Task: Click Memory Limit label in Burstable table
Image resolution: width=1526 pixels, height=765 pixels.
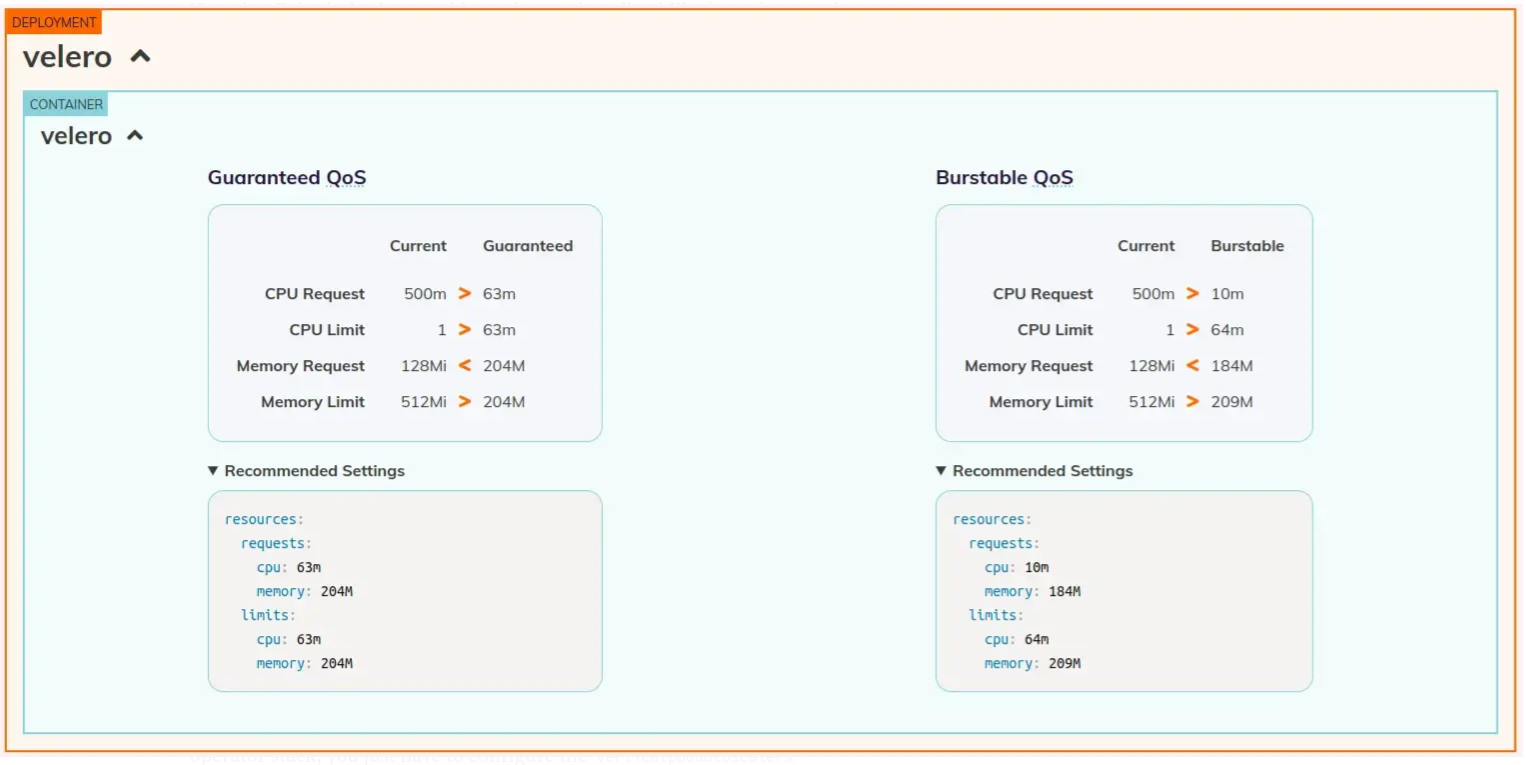Action: pyautogui.click(x=1041, y=402)
